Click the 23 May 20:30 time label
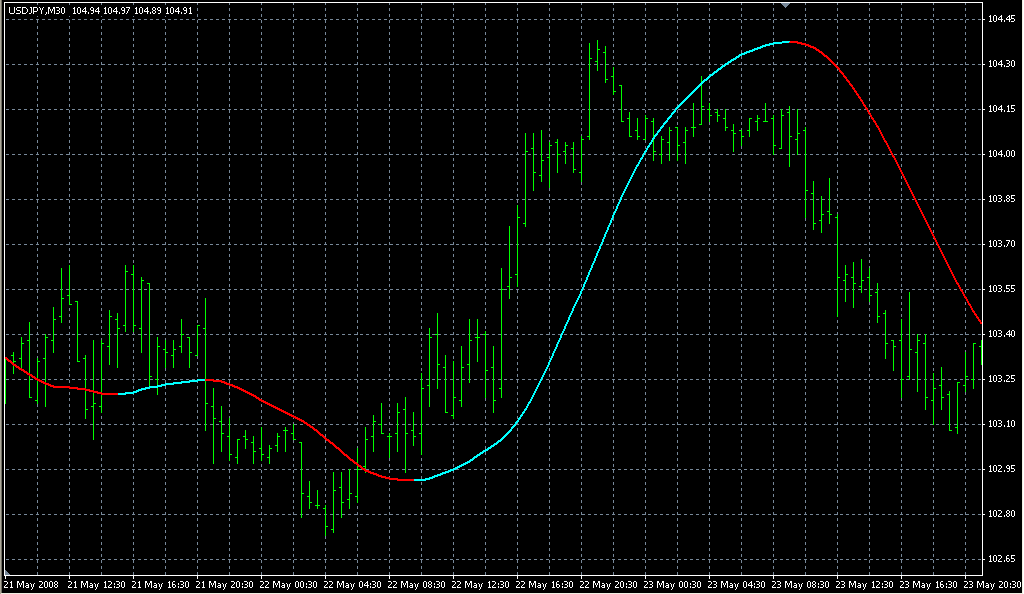 point(994,584)
